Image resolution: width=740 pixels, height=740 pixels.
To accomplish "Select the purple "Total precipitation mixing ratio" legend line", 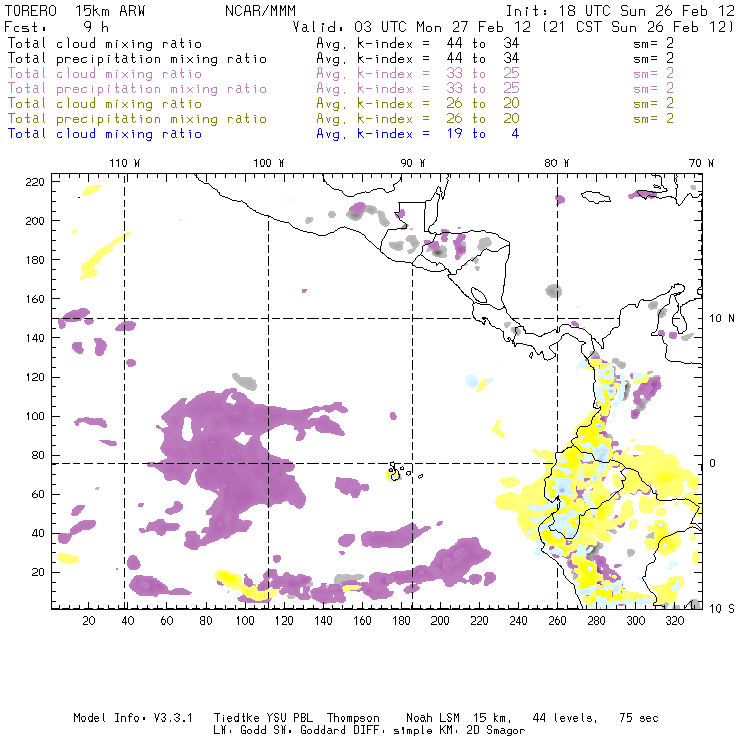I will pyautogui.click(x=137, y=89).
